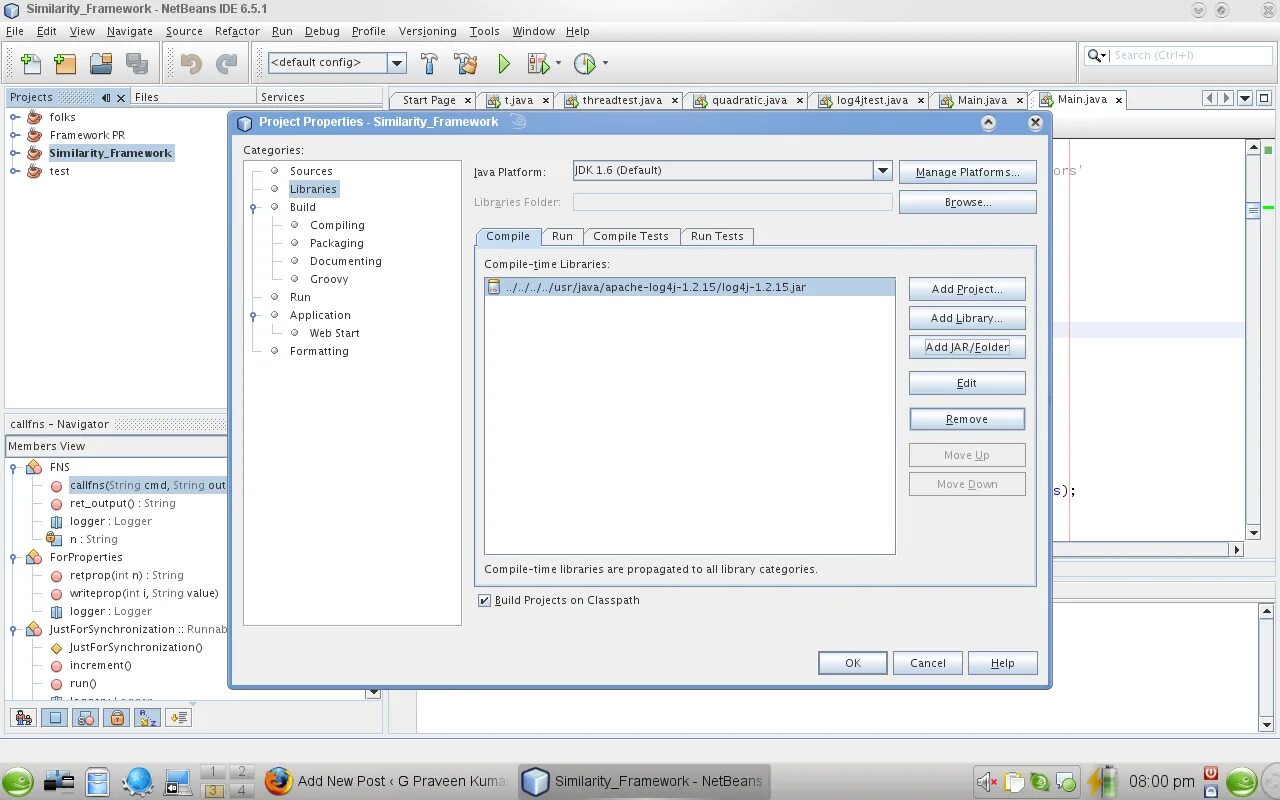1280x800 pixels.
Task: Click Sort by Source navigator icon
Action: [178, 718]
